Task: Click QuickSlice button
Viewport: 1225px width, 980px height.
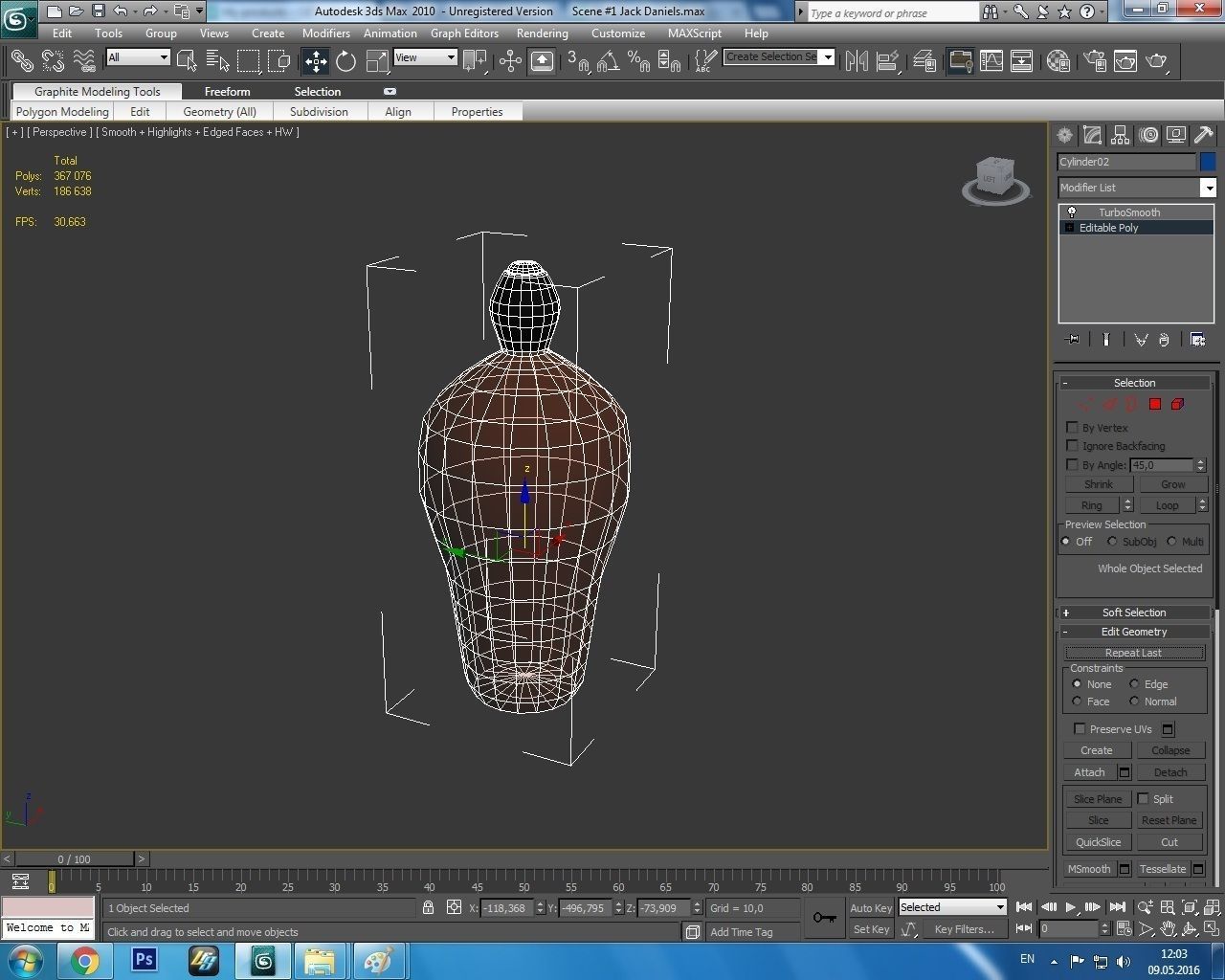Action: 1098,842
